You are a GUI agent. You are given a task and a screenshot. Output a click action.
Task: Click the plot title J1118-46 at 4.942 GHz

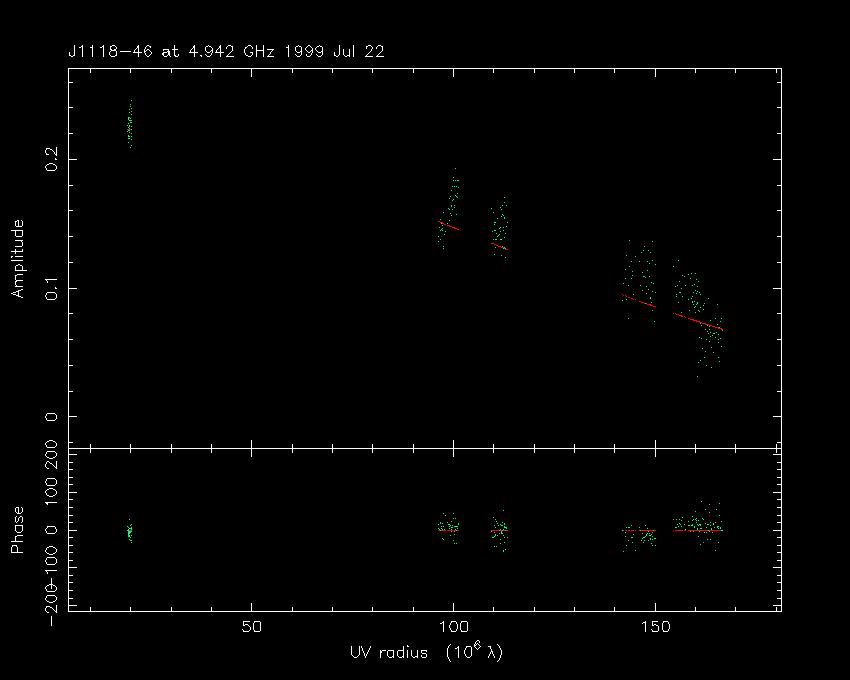pyautogui.click(x=226, y=52)
